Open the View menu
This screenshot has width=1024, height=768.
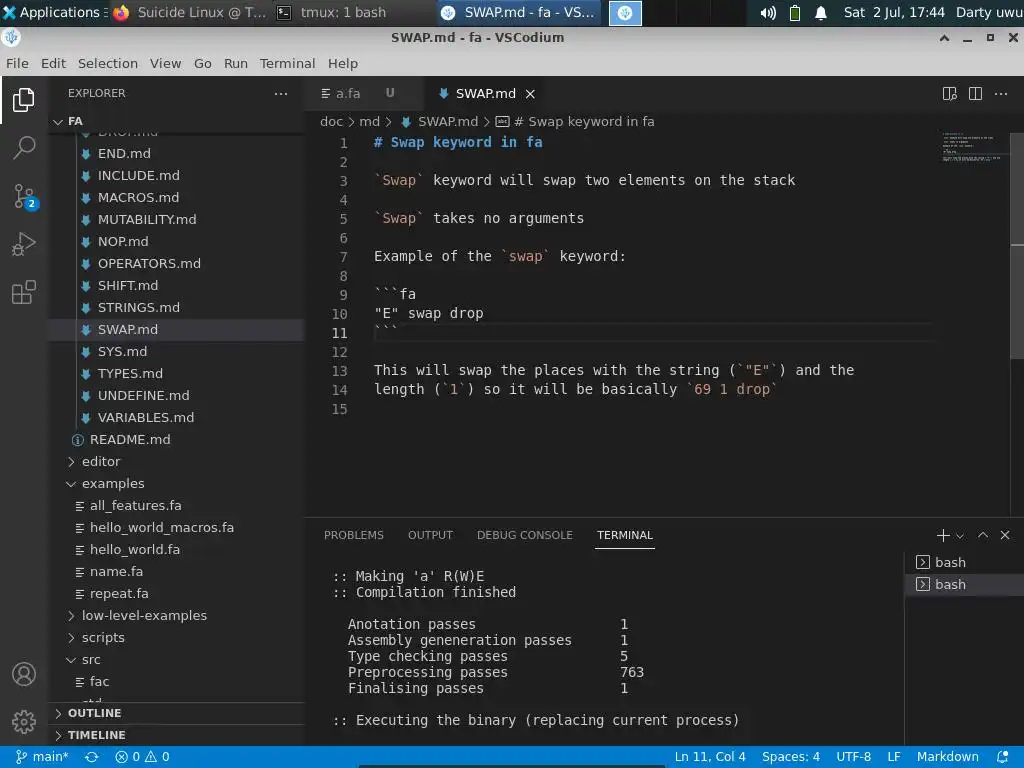tap(165, 63)
